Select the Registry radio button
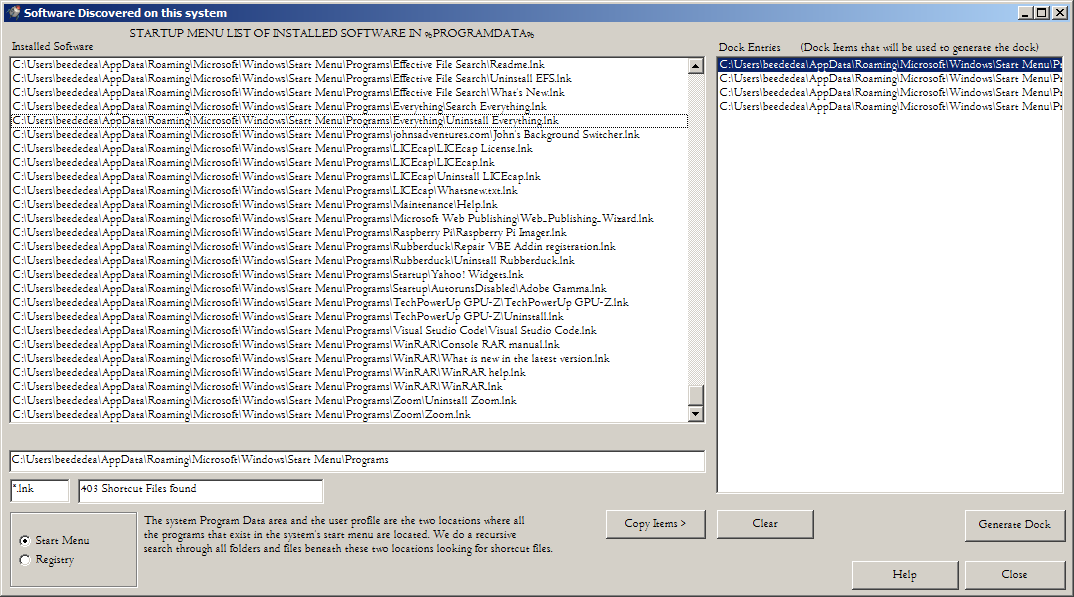 (x=24, y=560)
